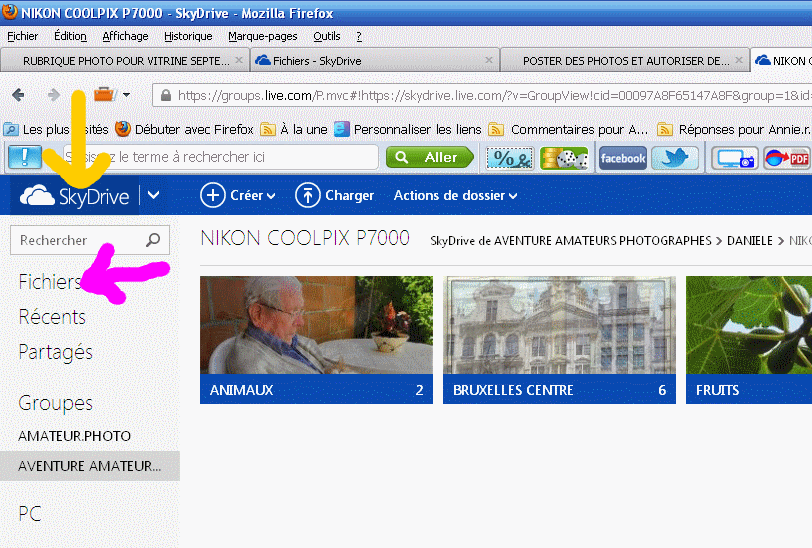
Task: Open the Affichage menu
Action: point(125,36)
